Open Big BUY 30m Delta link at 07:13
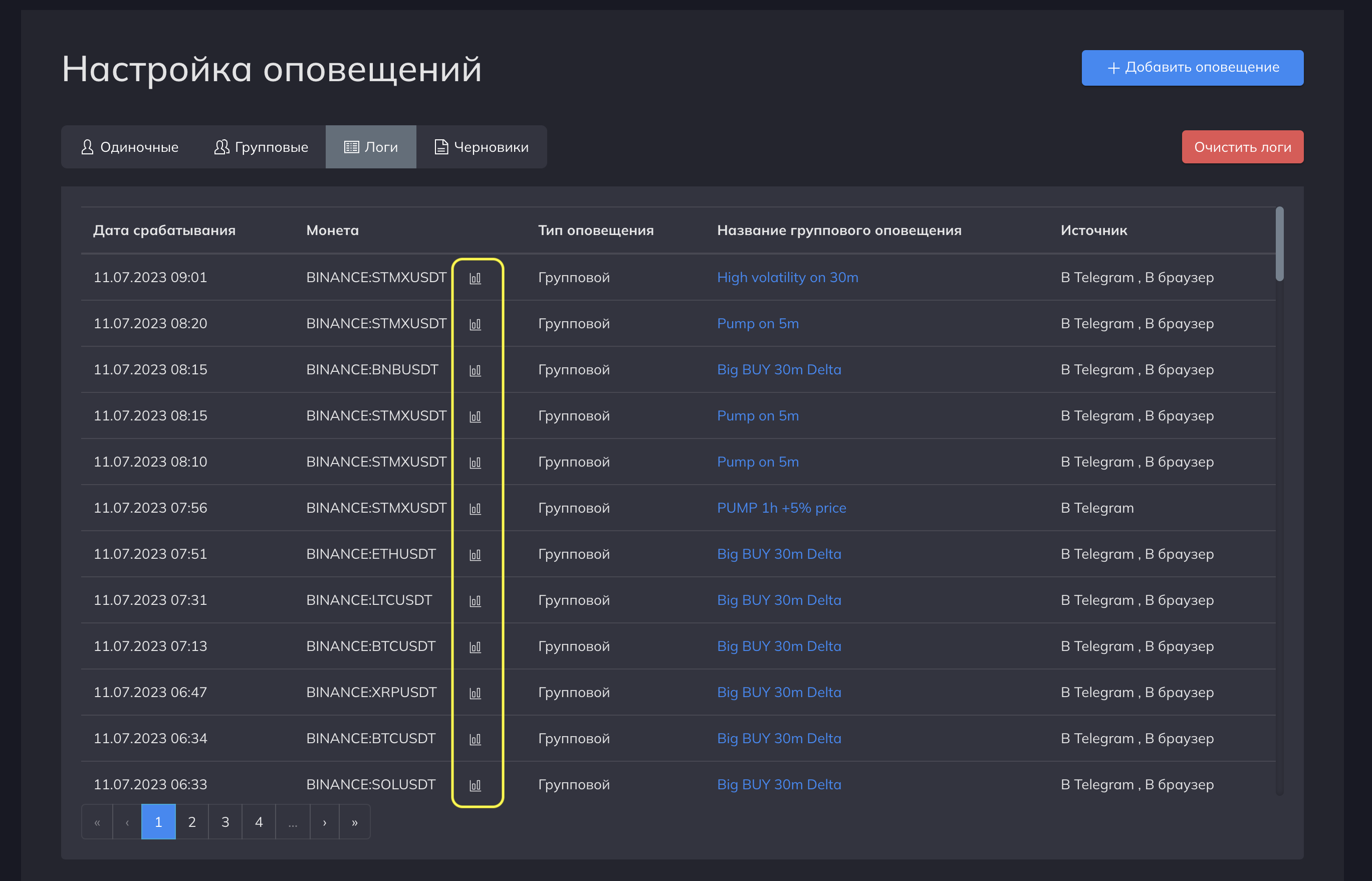The image size is (1372, 881). [779, 646]
